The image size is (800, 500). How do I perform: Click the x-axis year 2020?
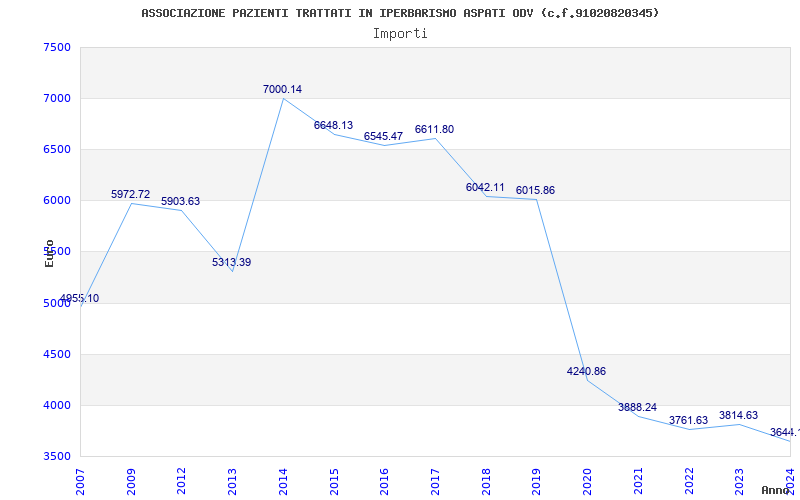tap(587, 481)
